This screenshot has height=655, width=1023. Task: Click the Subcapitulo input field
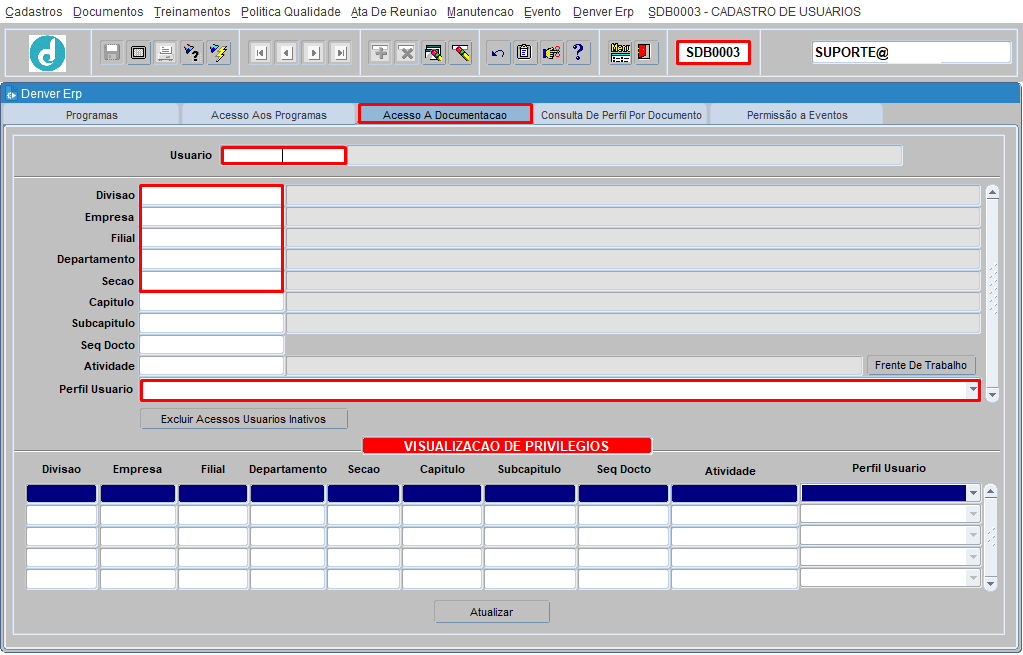coord(211,323)
